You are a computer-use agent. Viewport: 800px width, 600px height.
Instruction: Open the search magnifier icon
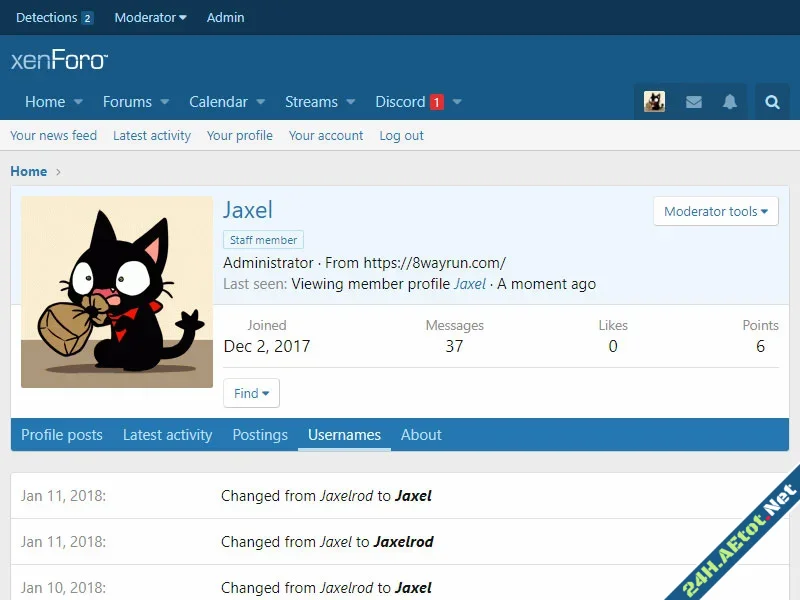click(772, 102)
